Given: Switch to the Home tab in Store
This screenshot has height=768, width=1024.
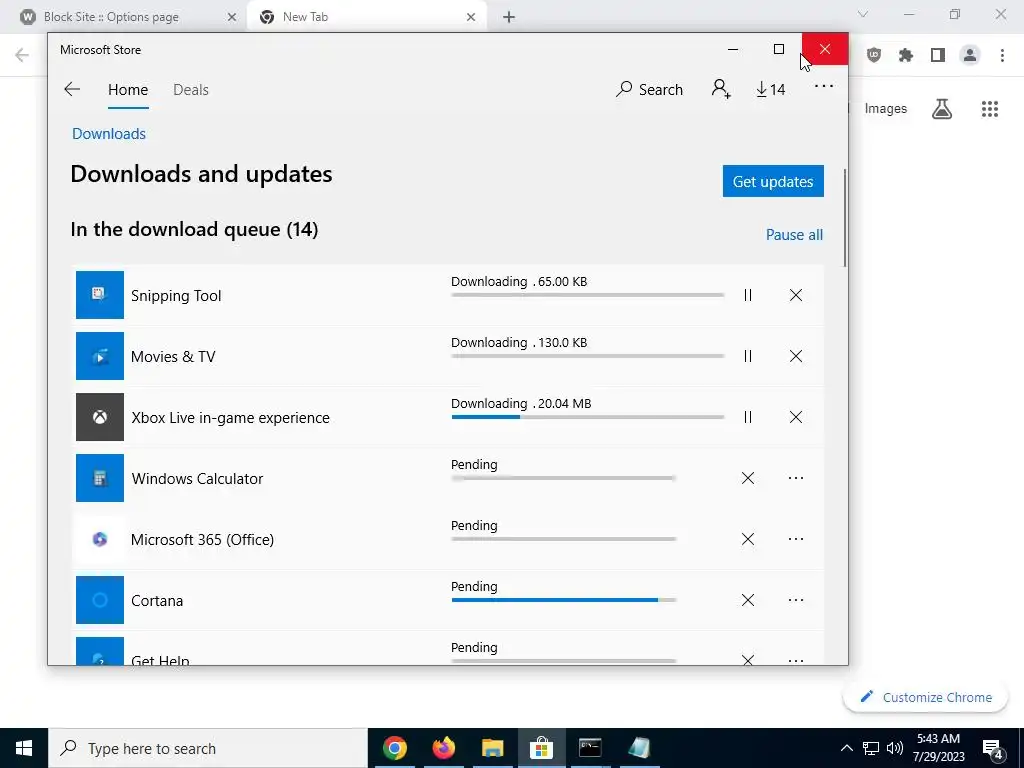Looking at the screenshot, I should point(128,90).
